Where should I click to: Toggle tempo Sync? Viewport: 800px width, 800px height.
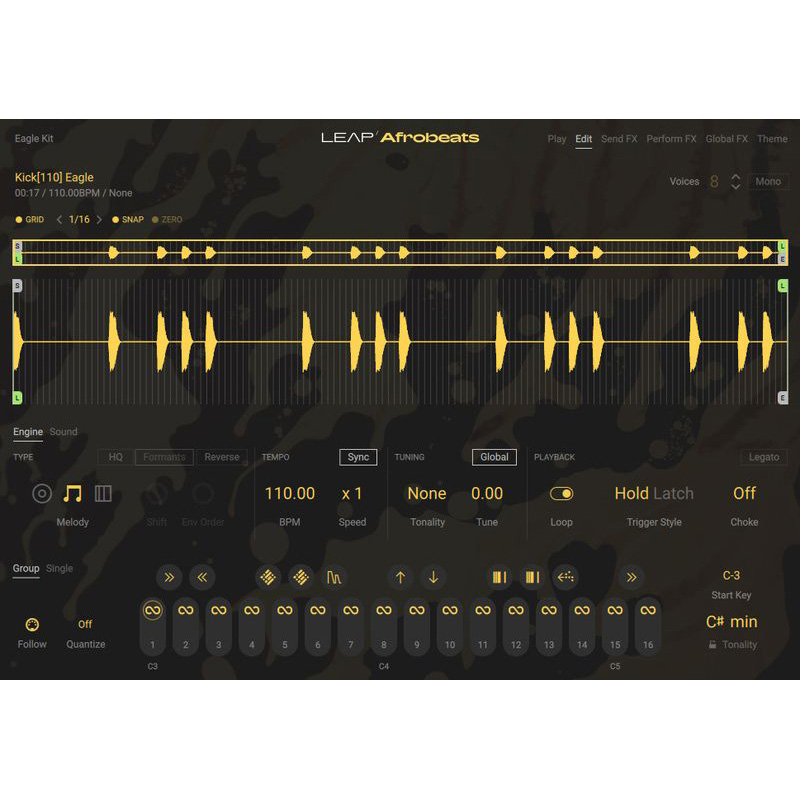click(x=358, y=457)
